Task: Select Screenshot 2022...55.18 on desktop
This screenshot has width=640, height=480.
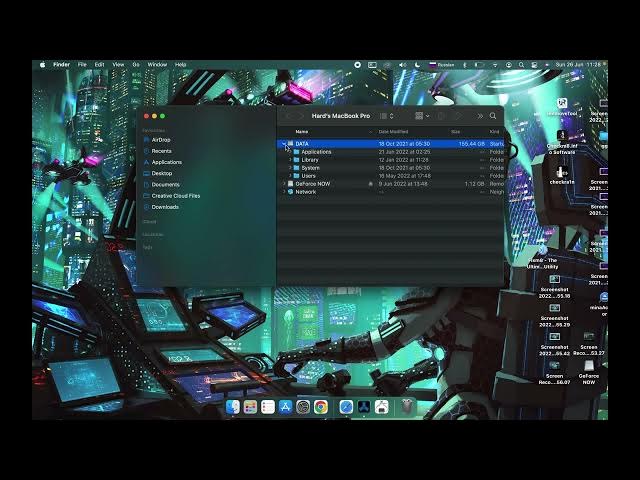Action: tap(554, 286)
